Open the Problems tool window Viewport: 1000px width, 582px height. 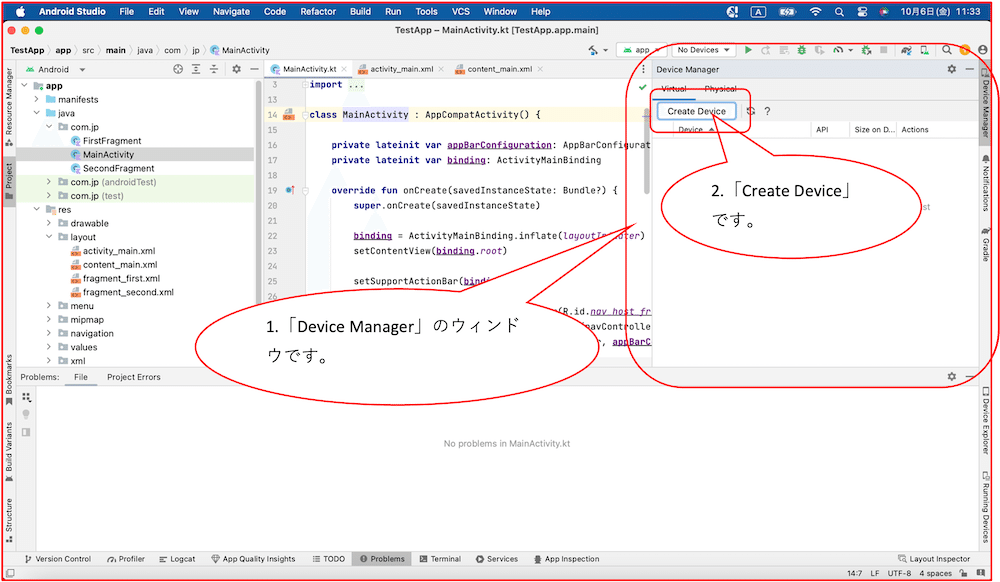(382, 559)
